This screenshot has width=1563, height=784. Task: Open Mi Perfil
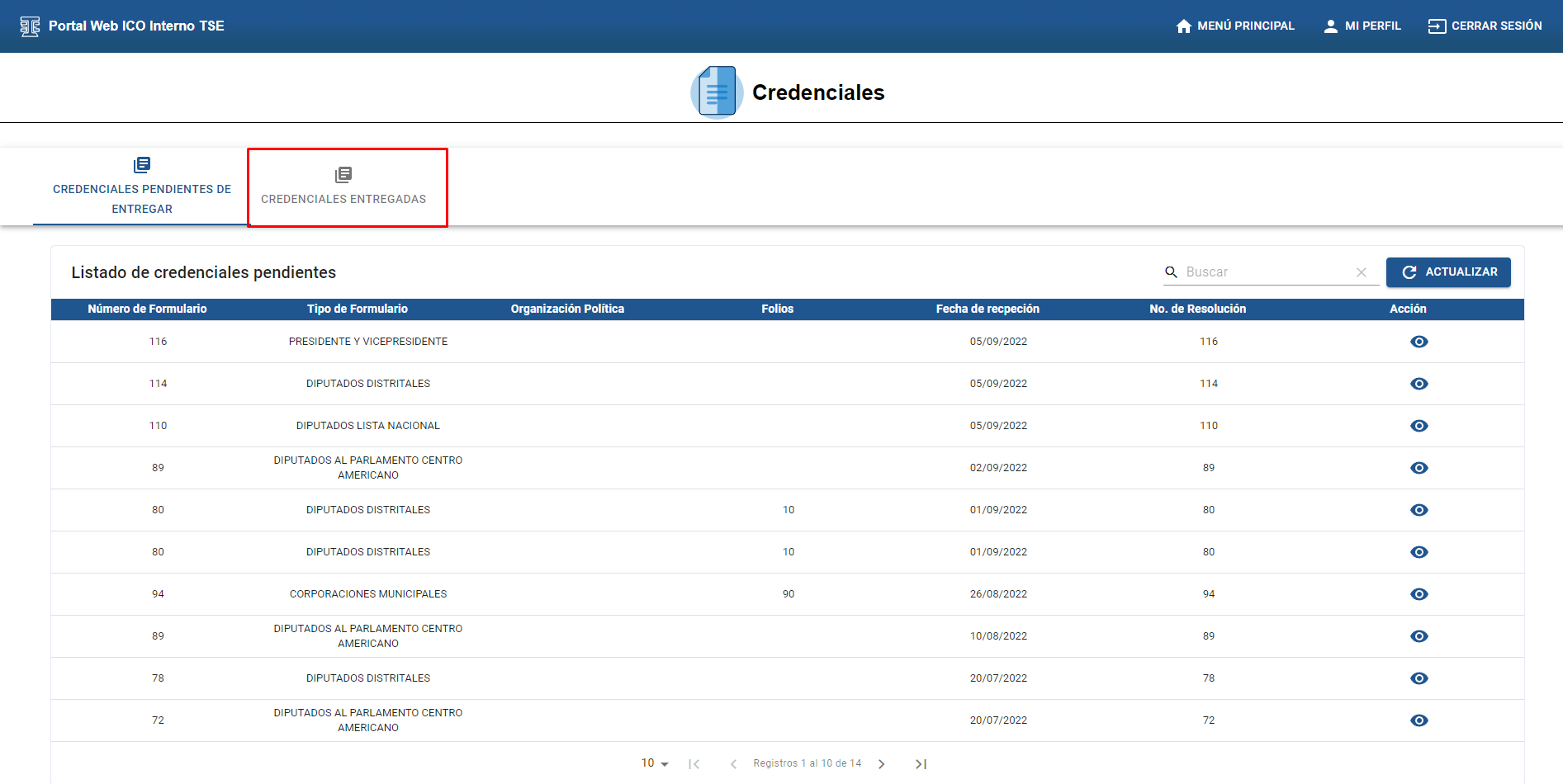coord(1362,26)
